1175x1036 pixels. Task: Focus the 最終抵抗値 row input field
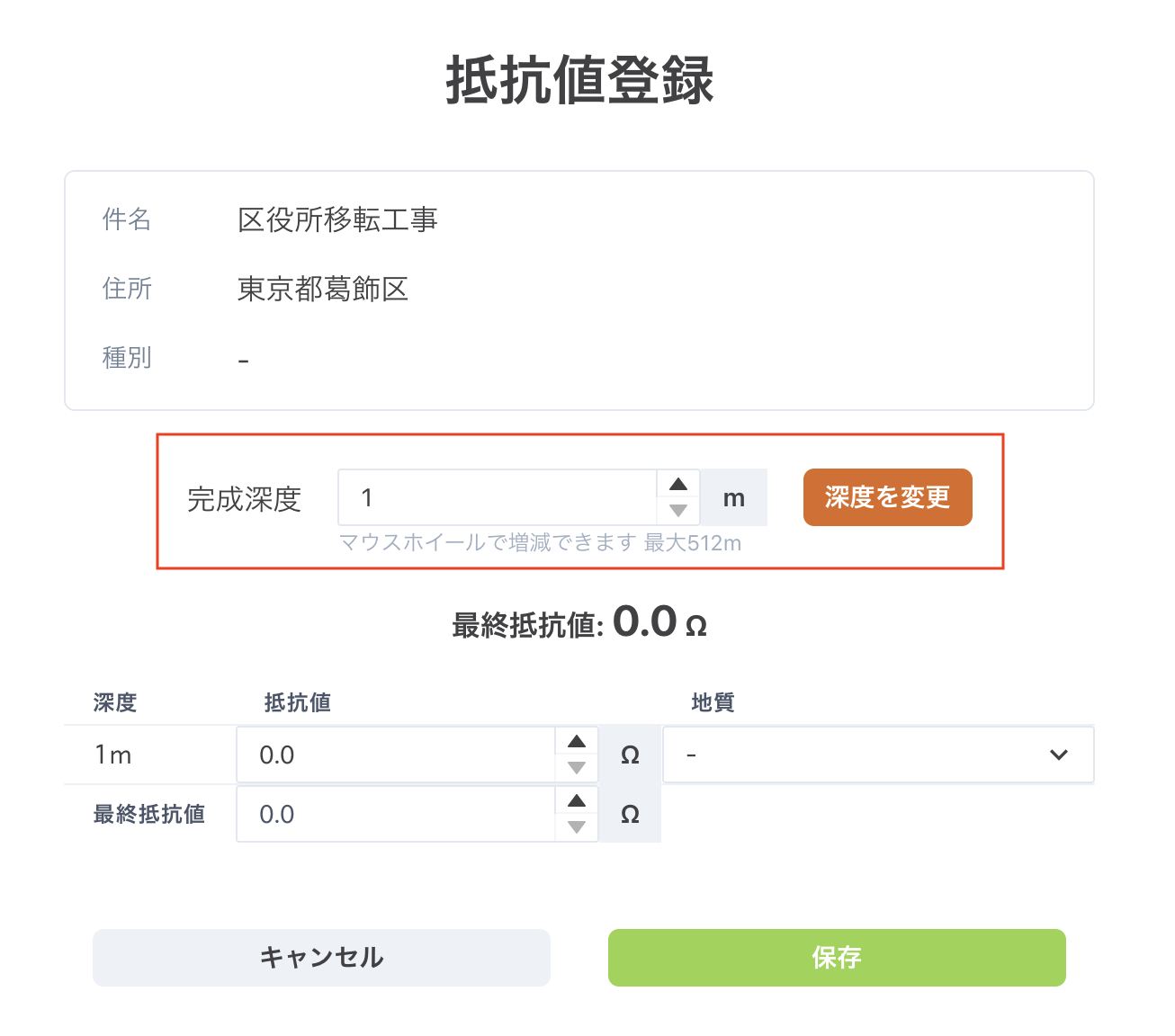click(x=396, y=815)
